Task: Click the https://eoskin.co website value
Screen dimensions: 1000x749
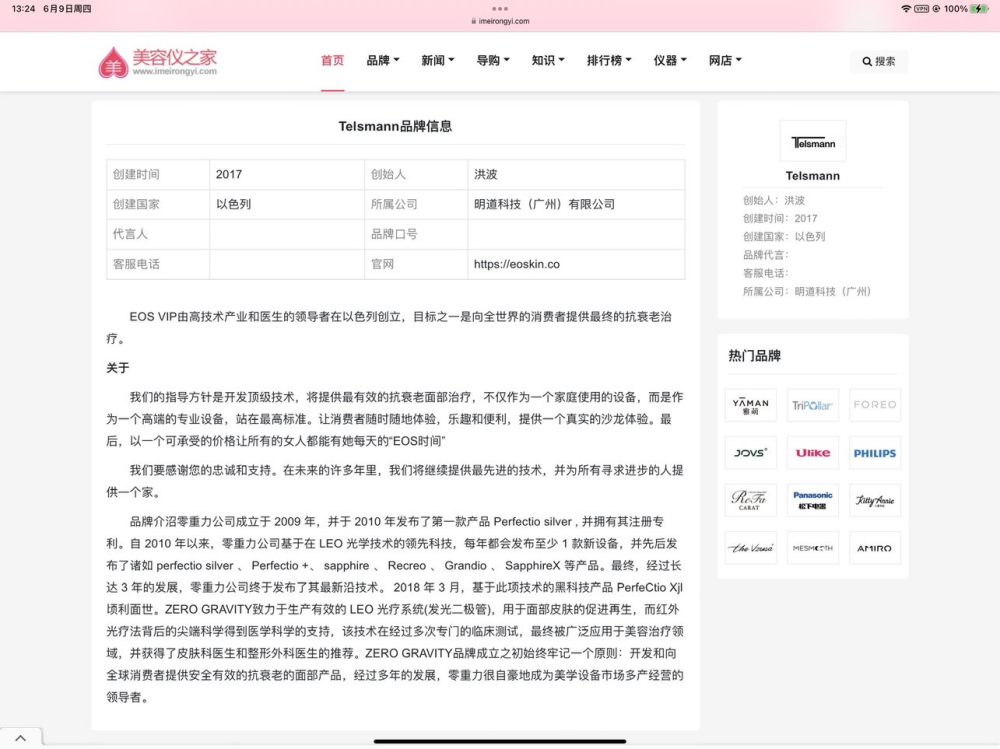Action: [x=517, y=264]
